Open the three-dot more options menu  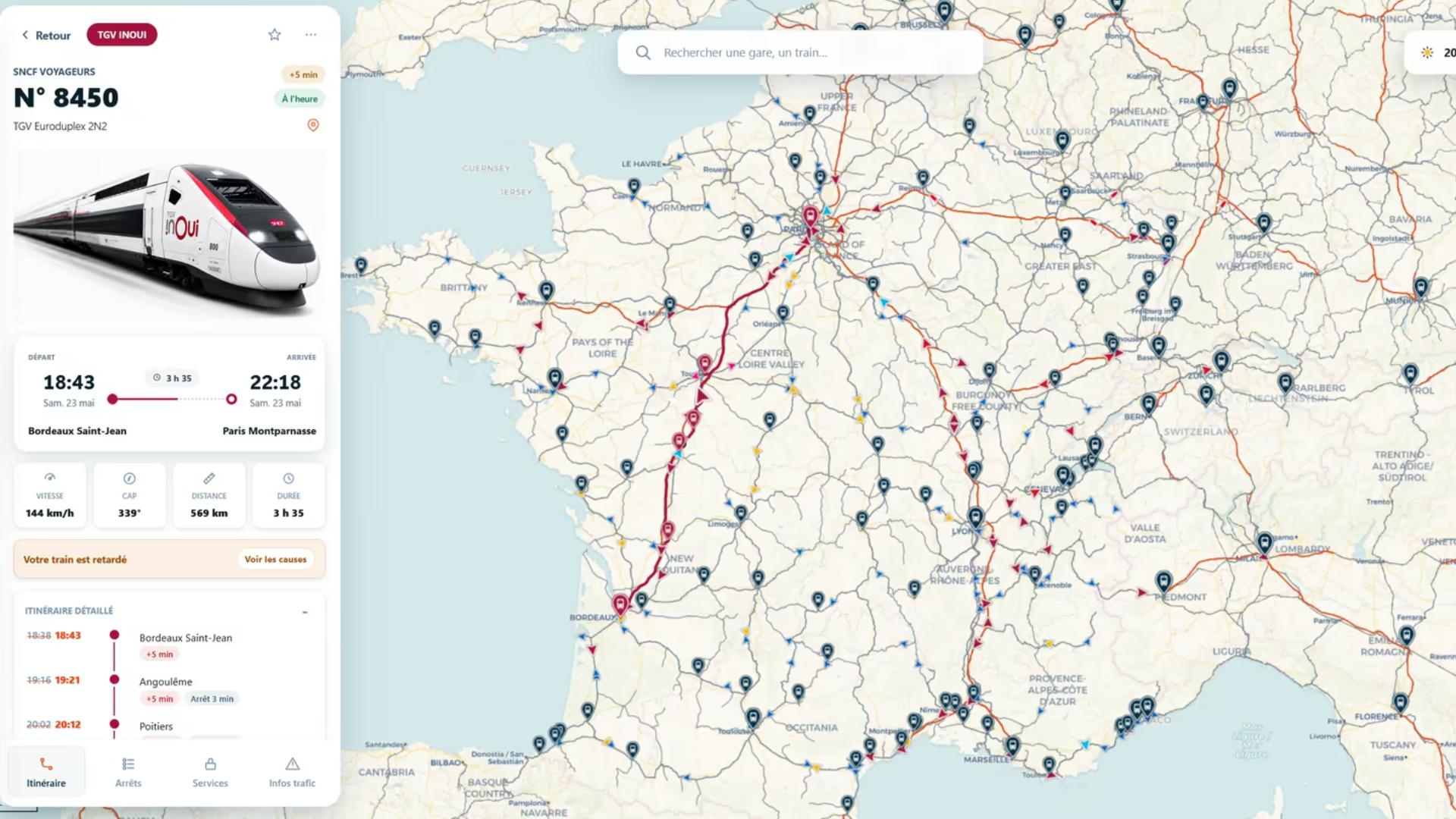point(311,35)
